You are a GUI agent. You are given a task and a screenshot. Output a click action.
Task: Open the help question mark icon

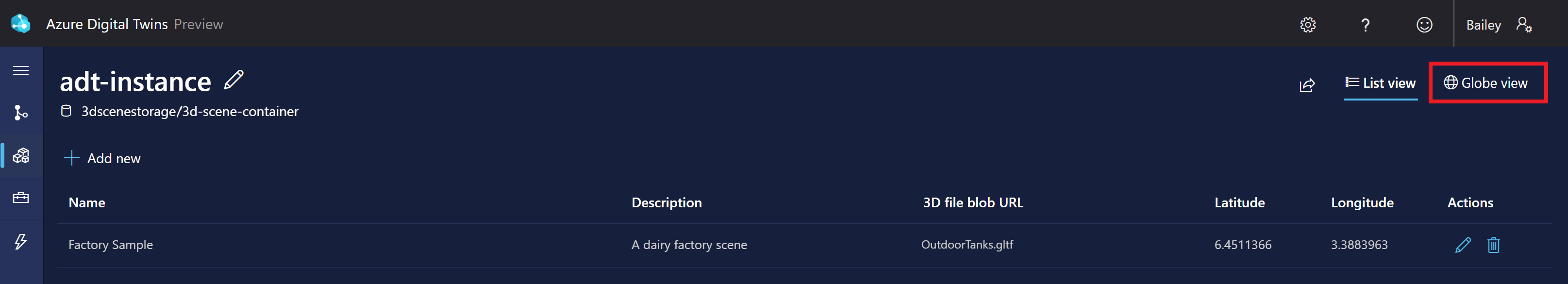pos(1365,24)
